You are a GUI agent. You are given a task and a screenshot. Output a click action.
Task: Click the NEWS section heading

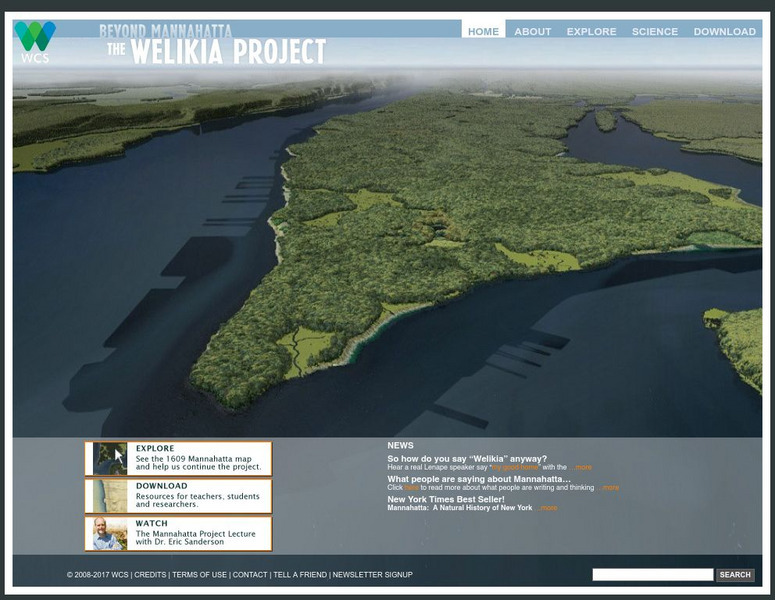[x=400, y=445]
